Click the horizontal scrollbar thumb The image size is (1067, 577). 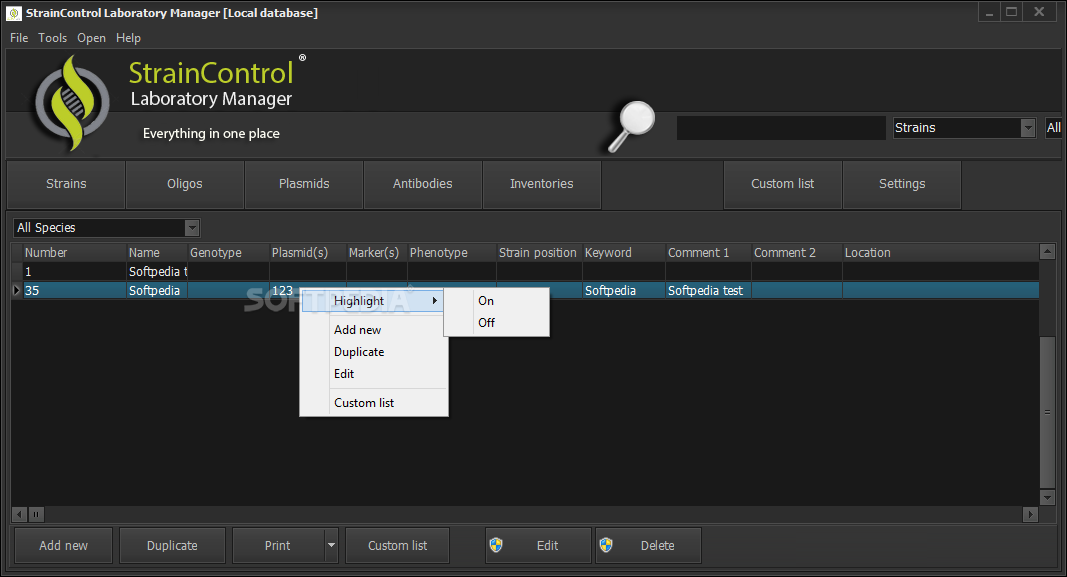click(x=36, y=514)
